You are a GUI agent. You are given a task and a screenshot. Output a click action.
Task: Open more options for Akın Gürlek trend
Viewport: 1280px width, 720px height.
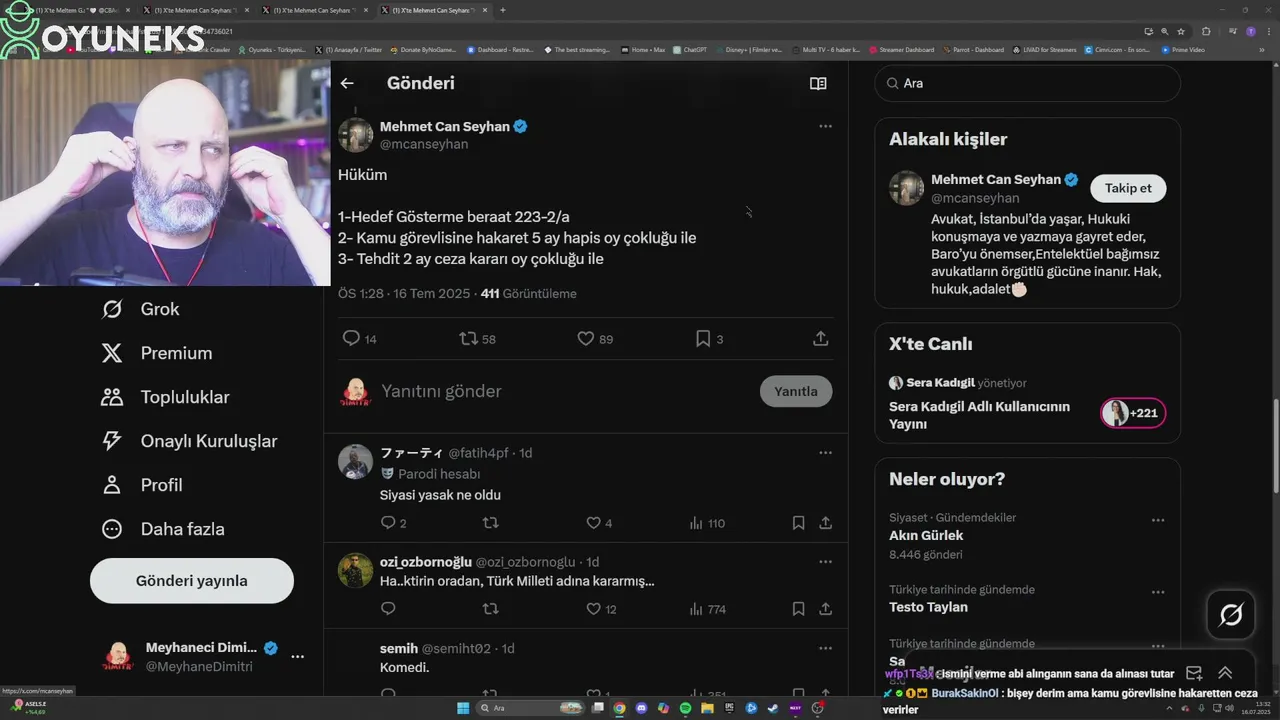(x=1158, y=520)
